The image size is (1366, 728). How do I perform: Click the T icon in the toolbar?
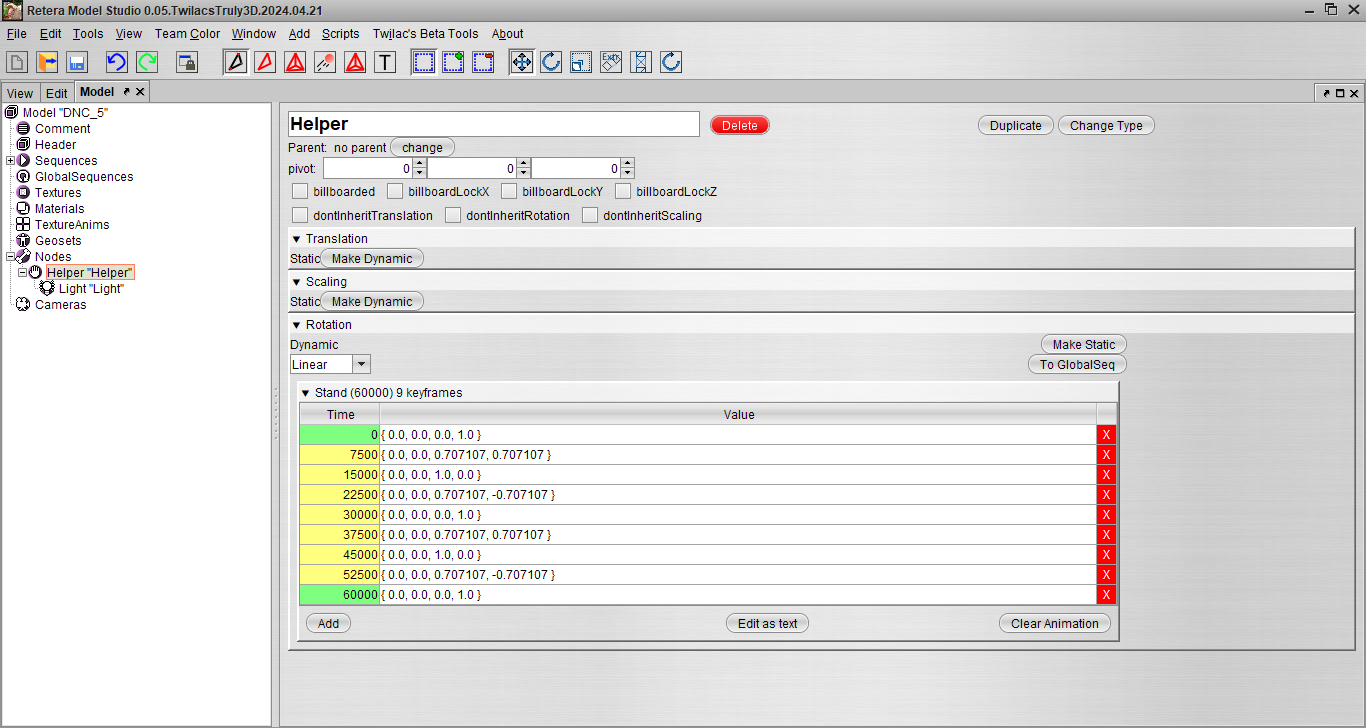(x=385, y=62)
